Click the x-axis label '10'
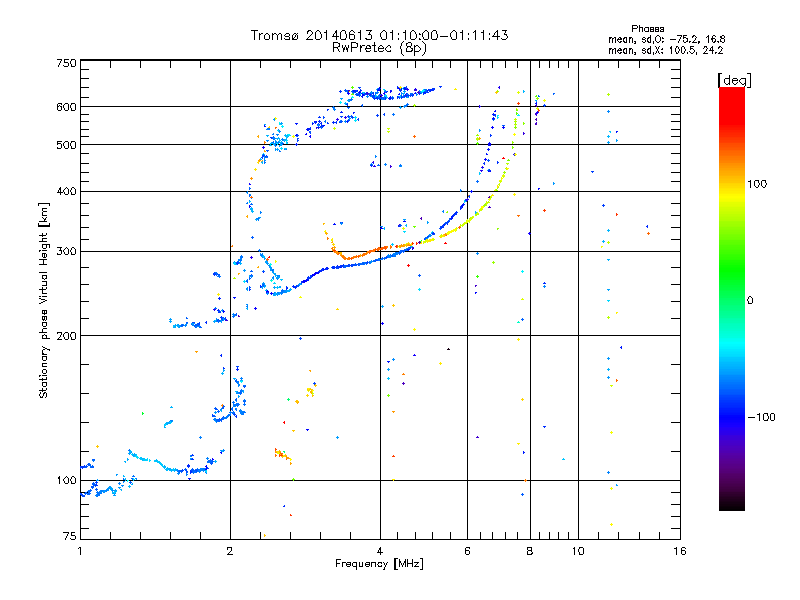 [578, 551]
